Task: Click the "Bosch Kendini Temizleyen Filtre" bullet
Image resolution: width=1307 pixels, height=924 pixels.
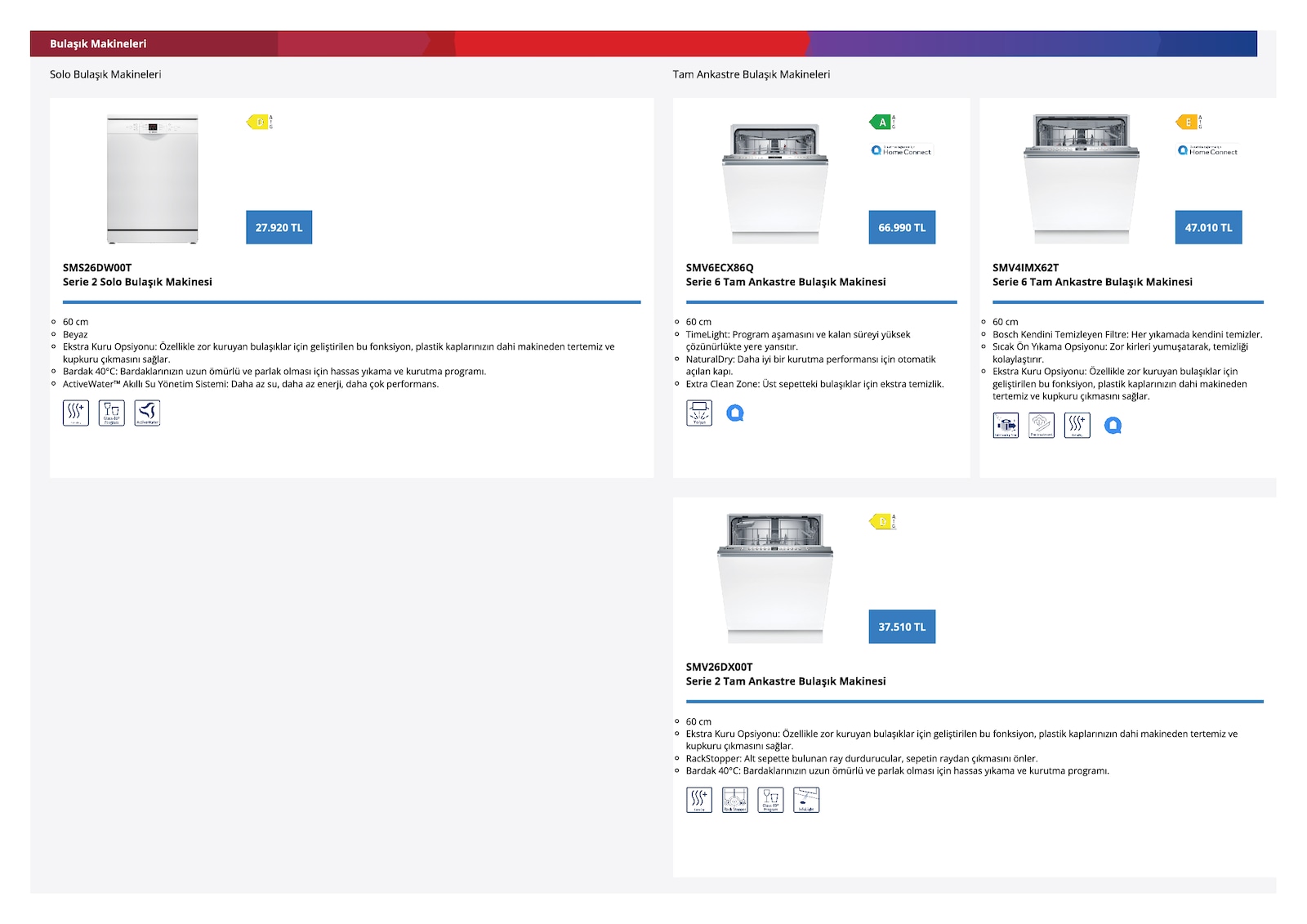Action: point(1127,334)
